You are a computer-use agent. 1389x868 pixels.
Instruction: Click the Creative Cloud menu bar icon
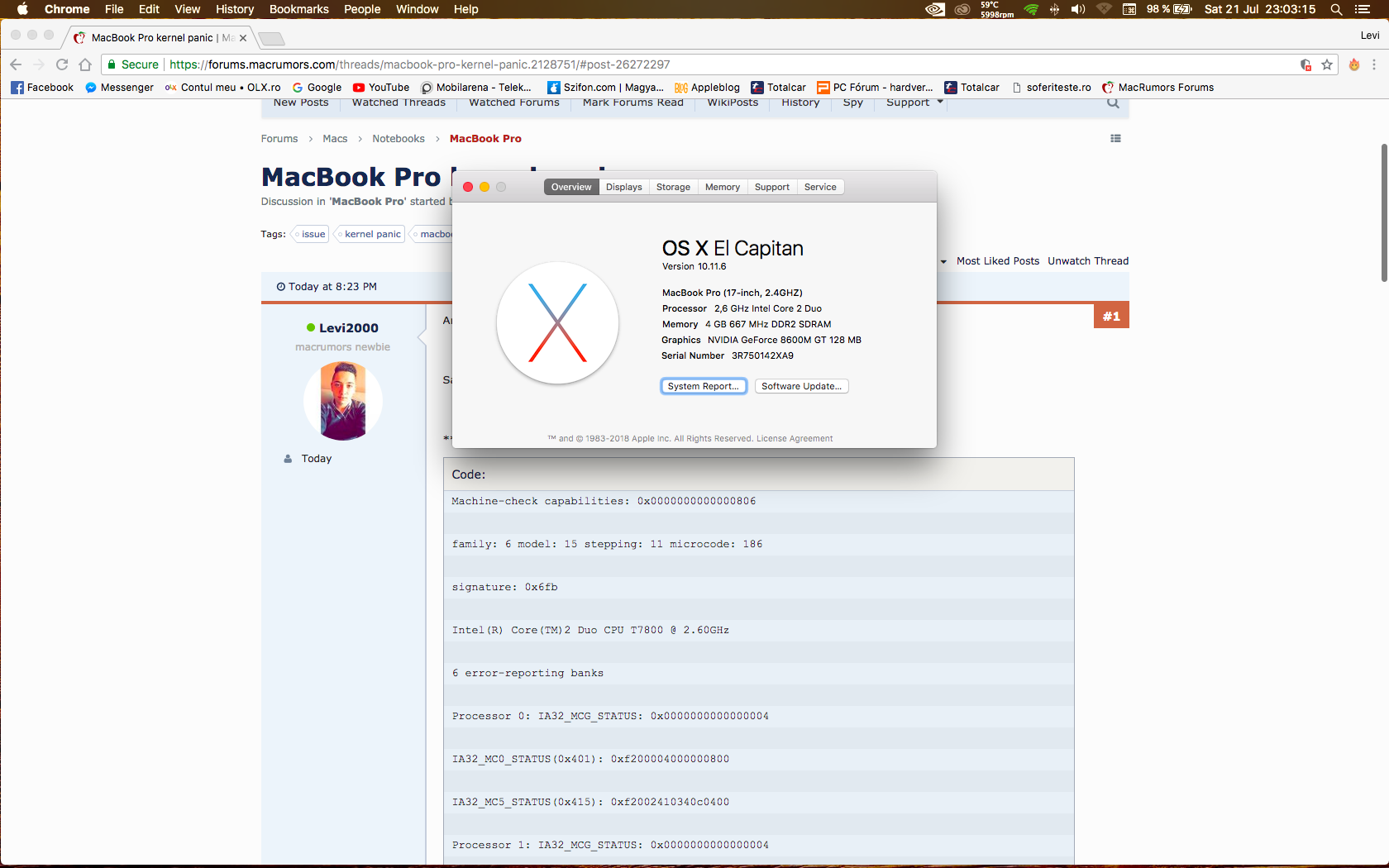tap(962, 9)
